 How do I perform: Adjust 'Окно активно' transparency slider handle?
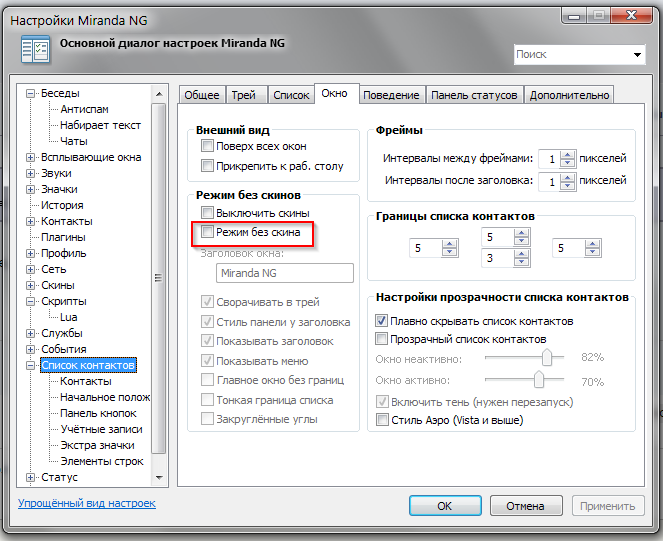click(539, 379)
